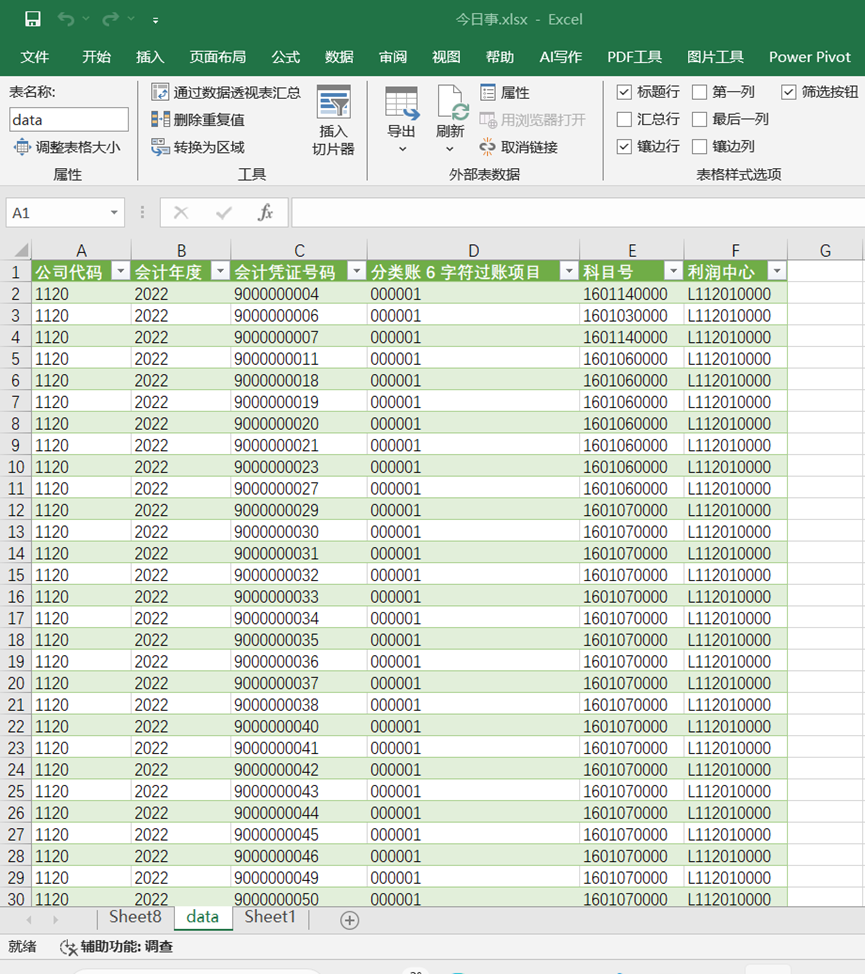Viewport: 865px width, 974px height.
Task: Click the table name field containing data
Action: 69,119
